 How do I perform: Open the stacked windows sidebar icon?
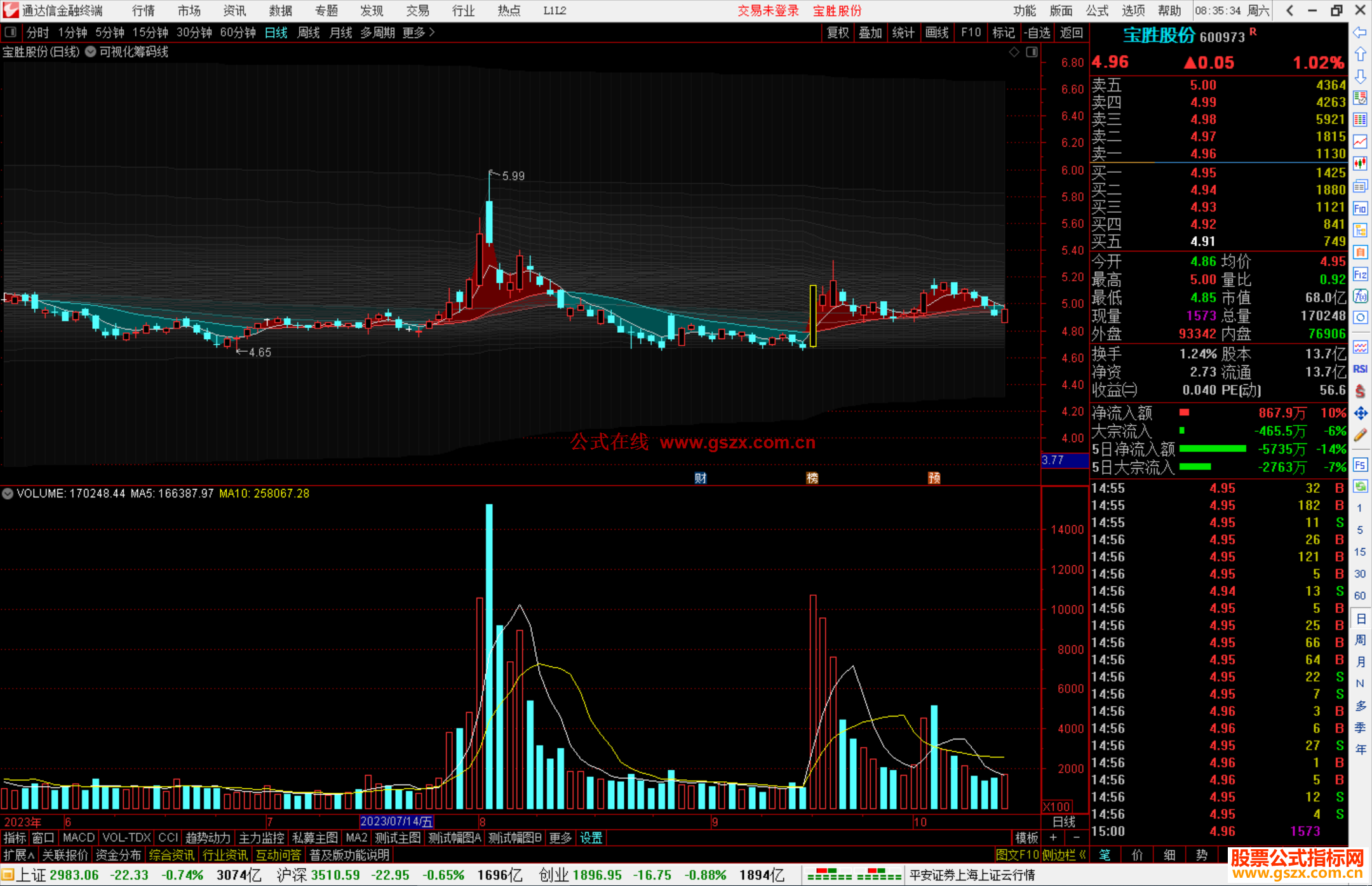pyautogui.click(x=1360, y=186)
